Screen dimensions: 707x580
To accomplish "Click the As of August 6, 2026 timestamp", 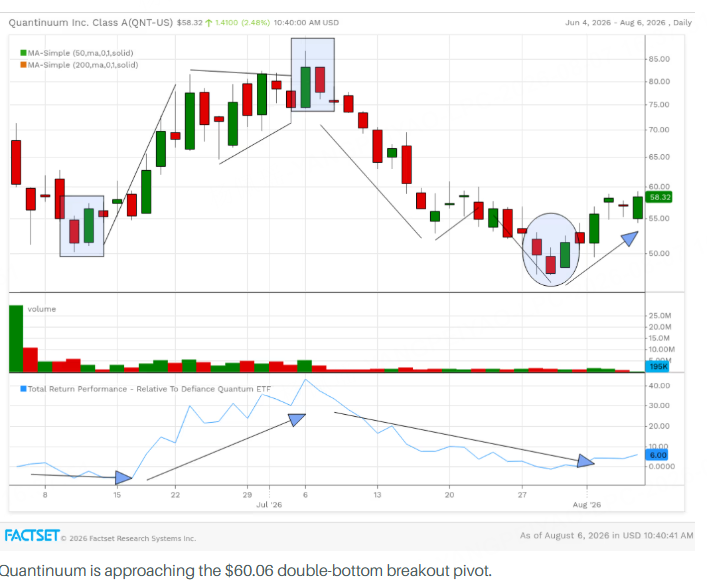I will (606, 536).
